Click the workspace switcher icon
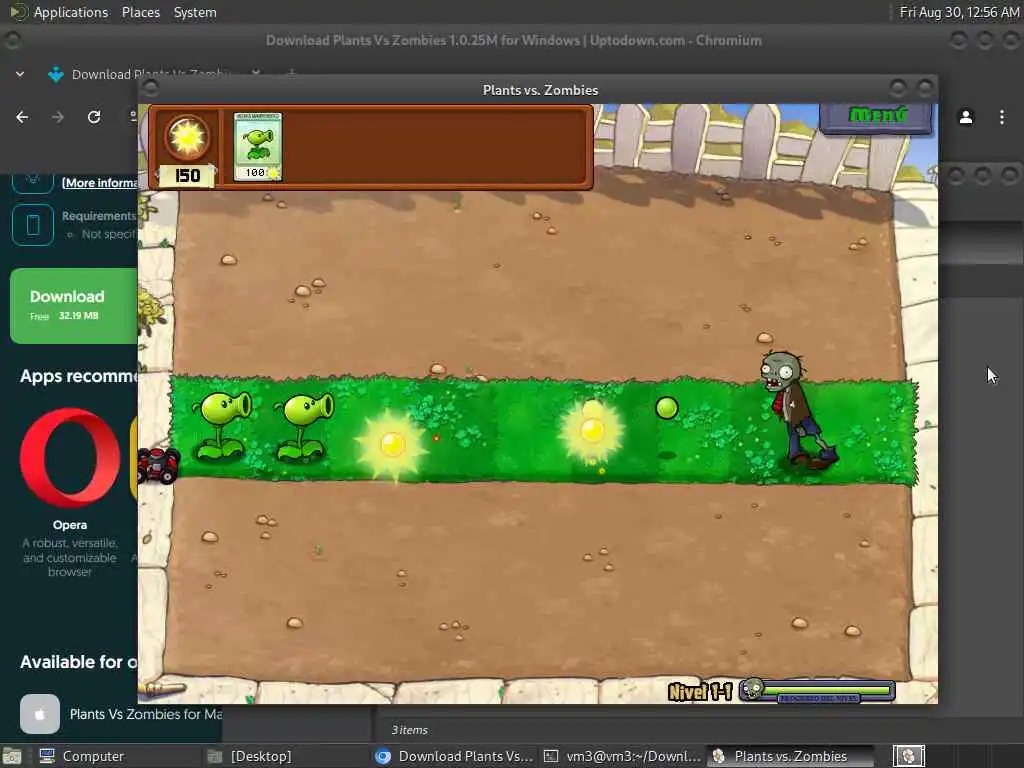 [x=908, y=756]
